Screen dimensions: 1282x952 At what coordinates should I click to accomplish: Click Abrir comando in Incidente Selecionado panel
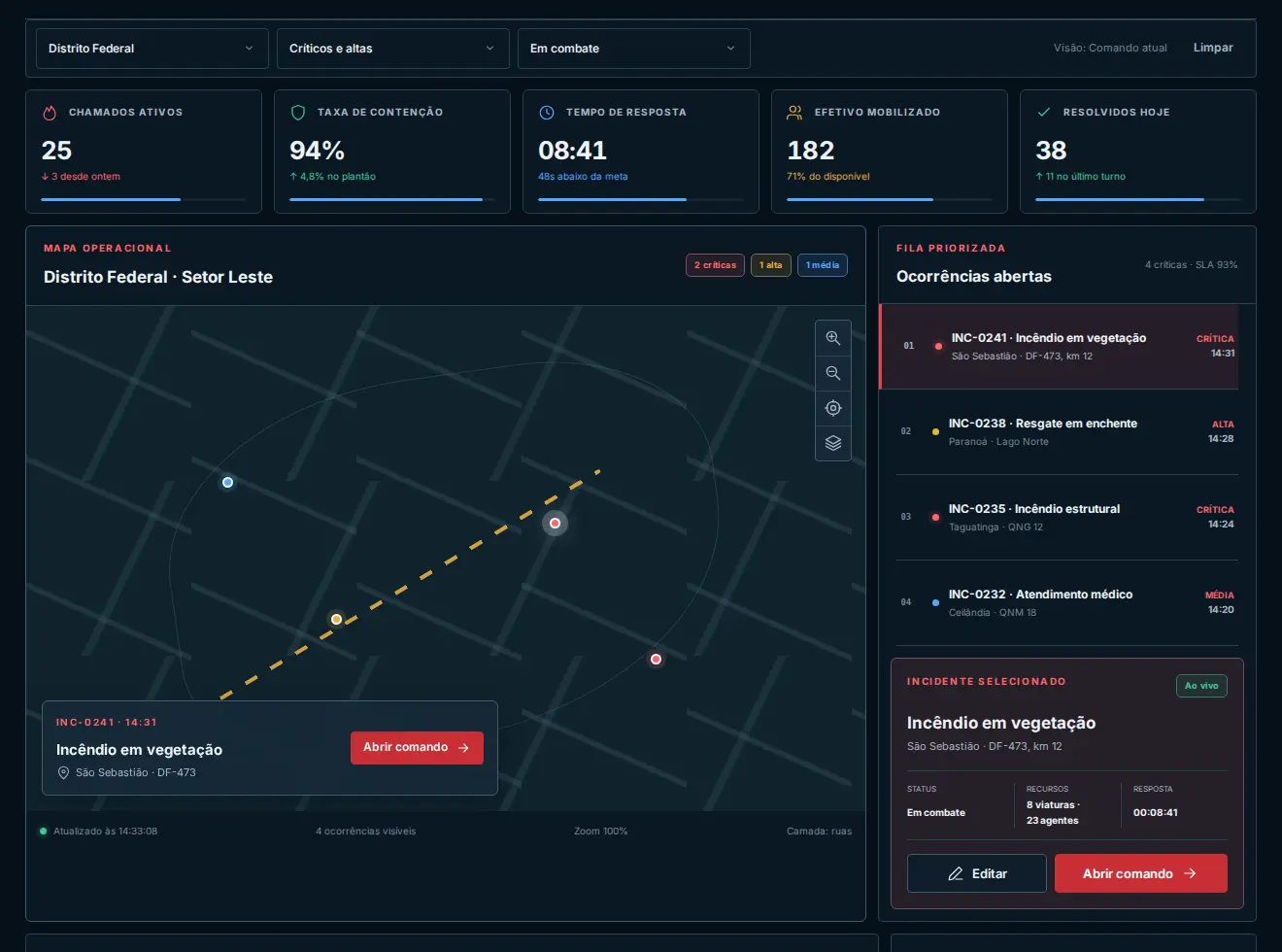[x=1140, y=873]
